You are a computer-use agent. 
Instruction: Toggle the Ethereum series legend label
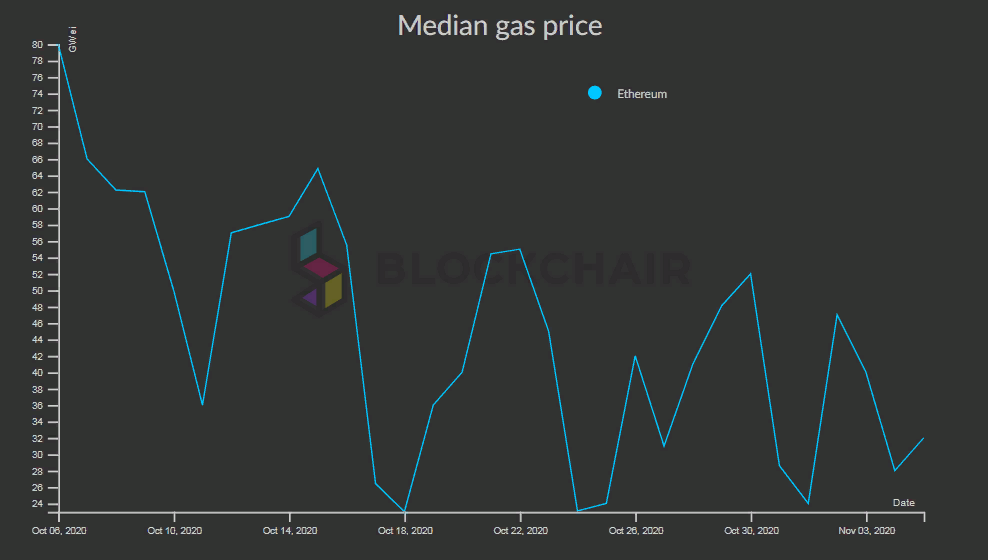coord(642,94)
